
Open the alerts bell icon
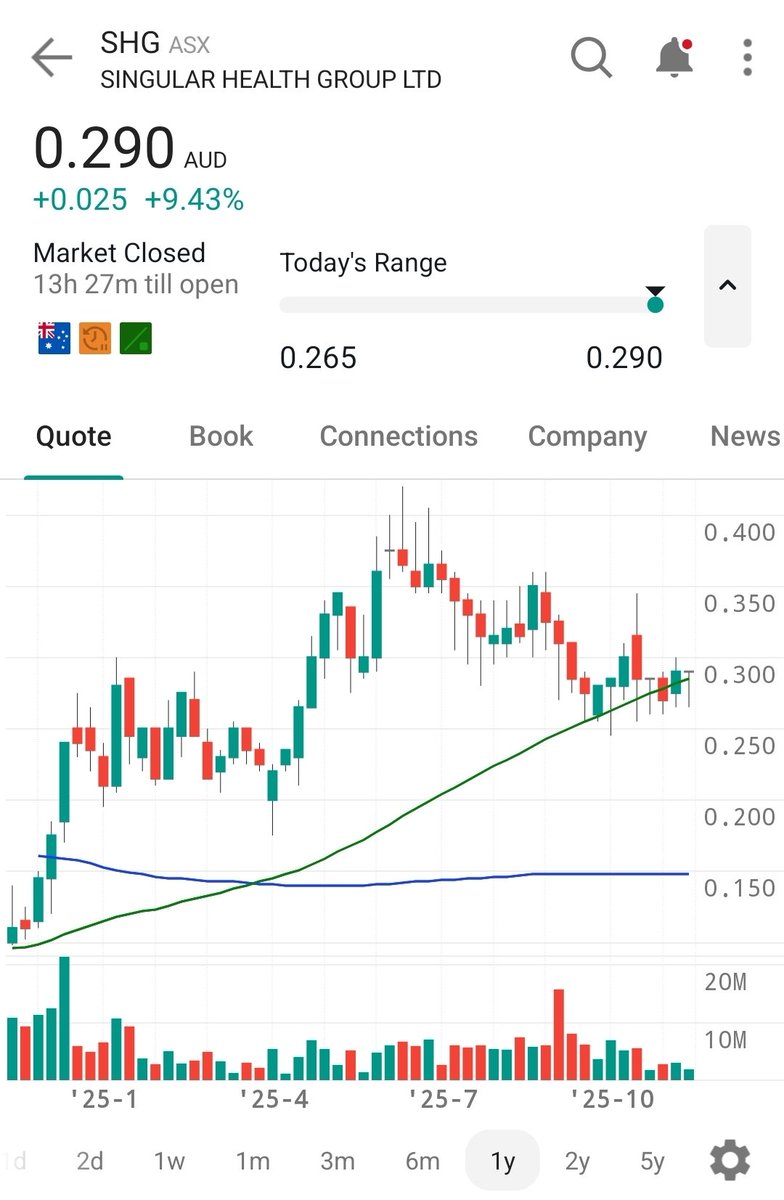point(675,58)
